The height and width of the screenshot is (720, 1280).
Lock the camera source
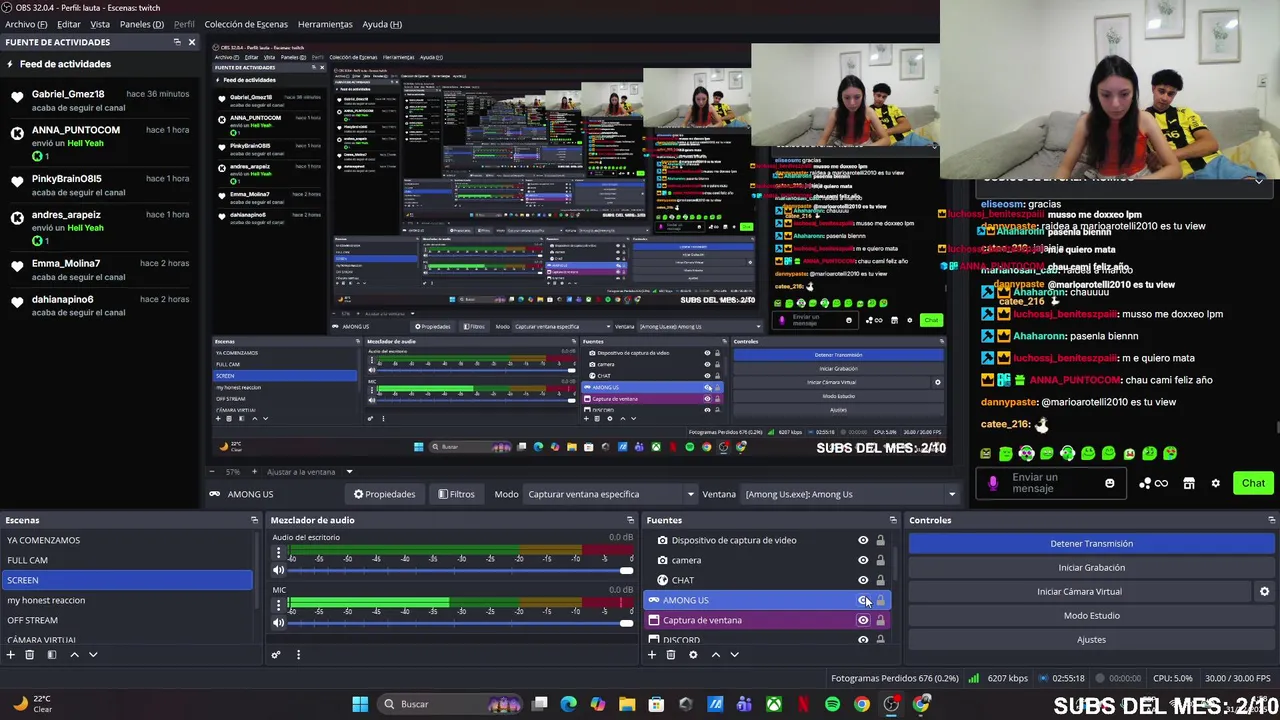tap(880, 560)
